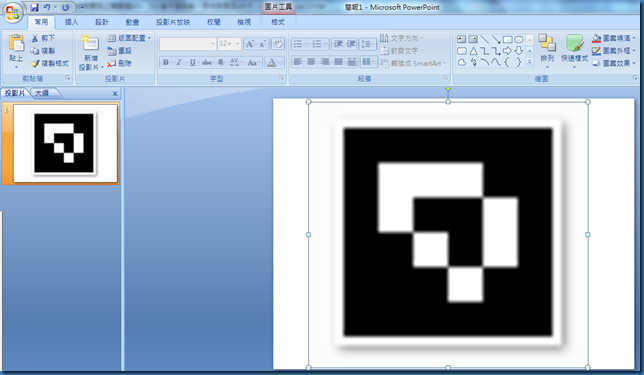The image size is (644, 375).
Task: Choose the rectangle shape
Action: point(508,39)
